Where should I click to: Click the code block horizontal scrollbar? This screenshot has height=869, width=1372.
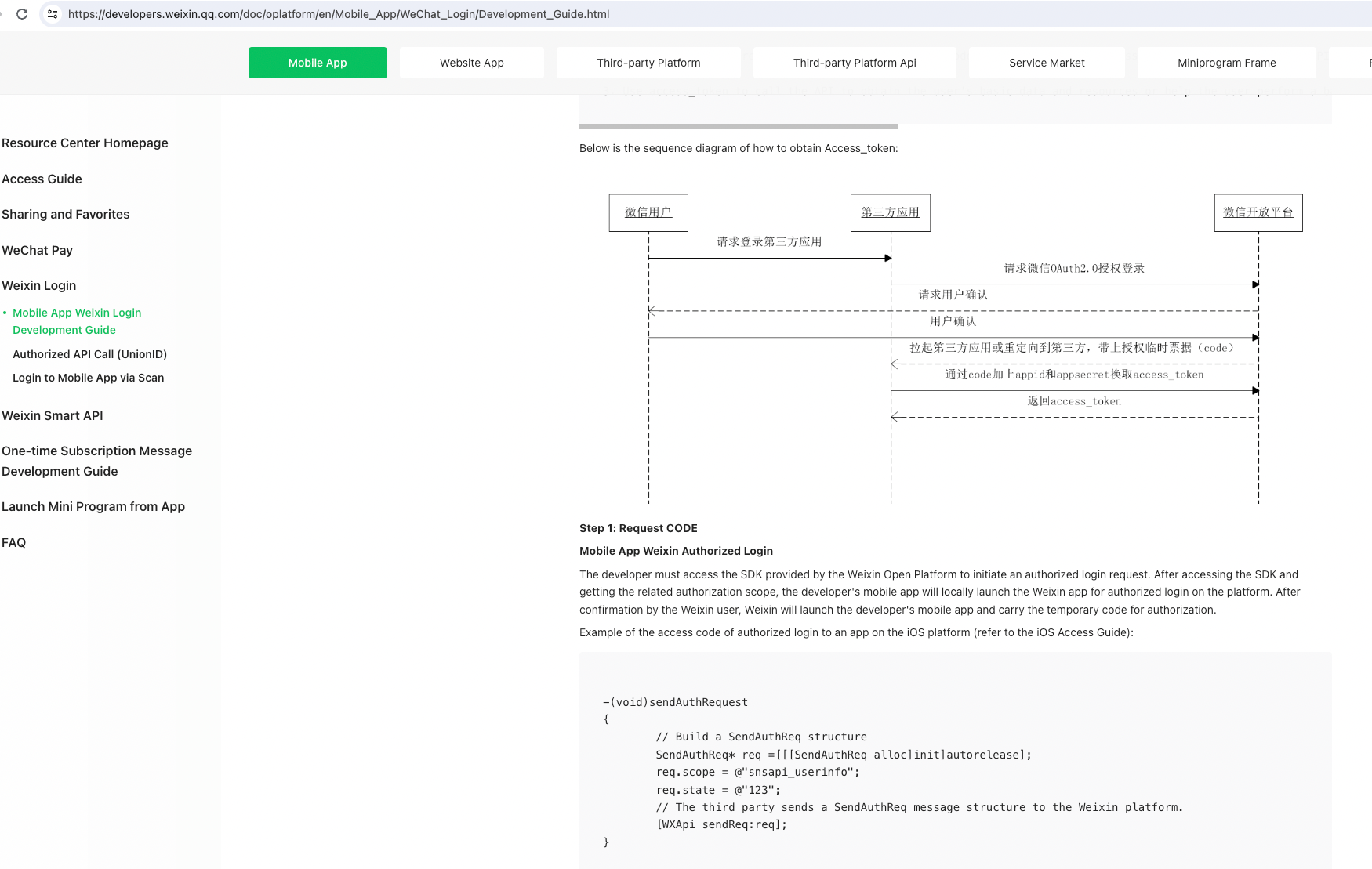(739, 126)
